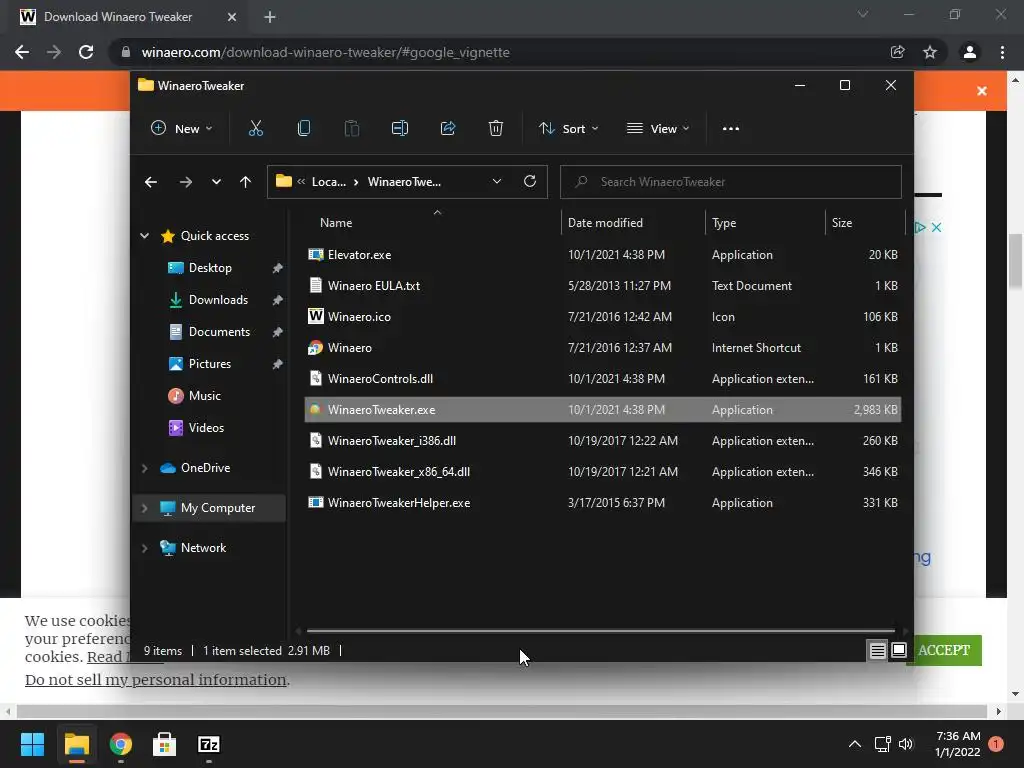
Task: Select the WinaeroTweaker_i386.dll file
Action: point(603,441)
